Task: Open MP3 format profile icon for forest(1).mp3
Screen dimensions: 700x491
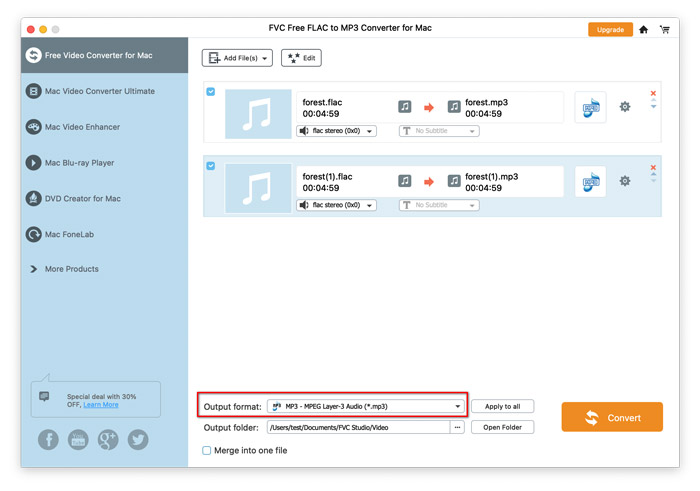Action: pyautogui.click(x=591, y=181)
